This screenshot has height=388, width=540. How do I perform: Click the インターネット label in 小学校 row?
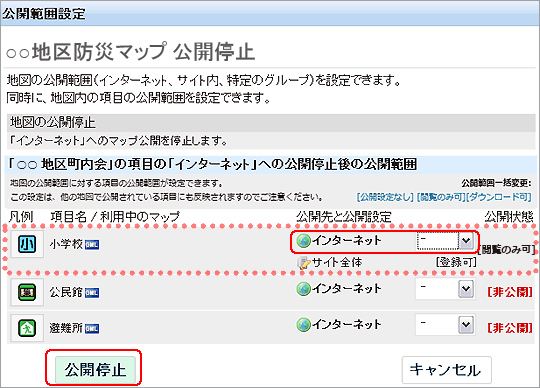pos(347,240)
